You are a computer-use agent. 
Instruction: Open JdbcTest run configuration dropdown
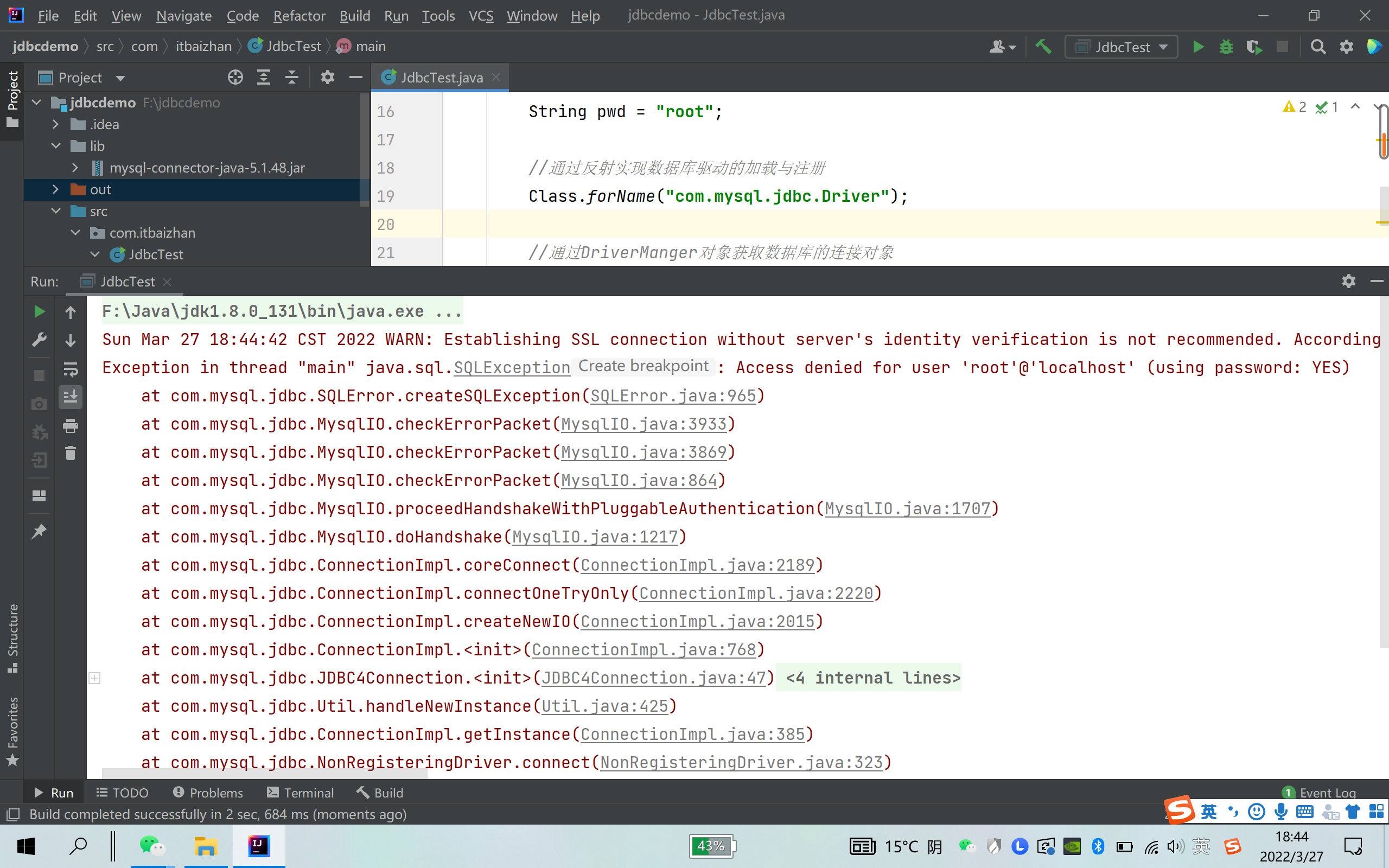click(1122, 47)
